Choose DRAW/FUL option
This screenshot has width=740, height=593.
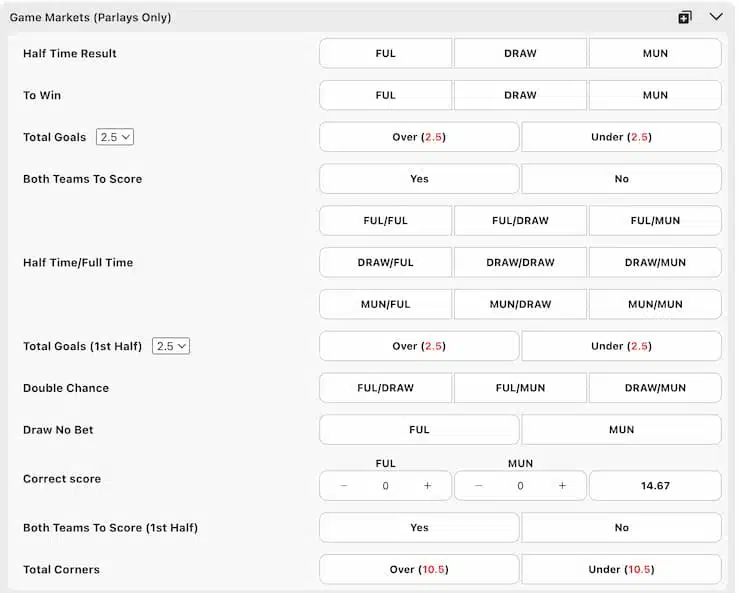(x=386, y=262)
